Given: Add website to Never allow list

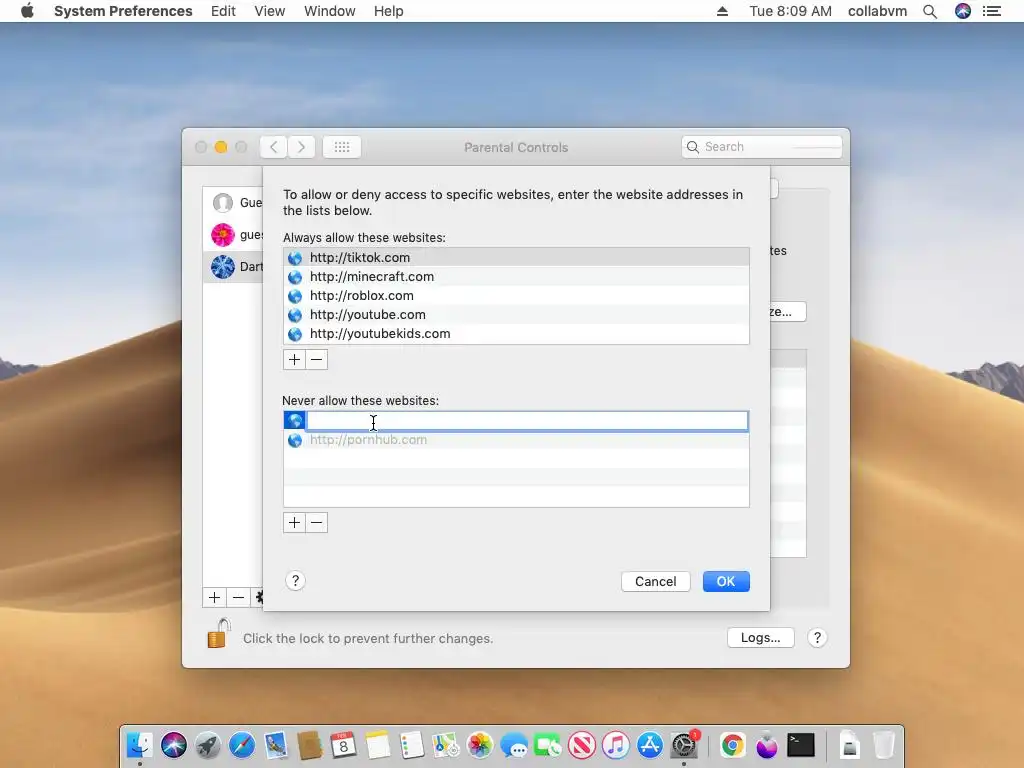Looking at the screenshot, I should tap(294, 522).
